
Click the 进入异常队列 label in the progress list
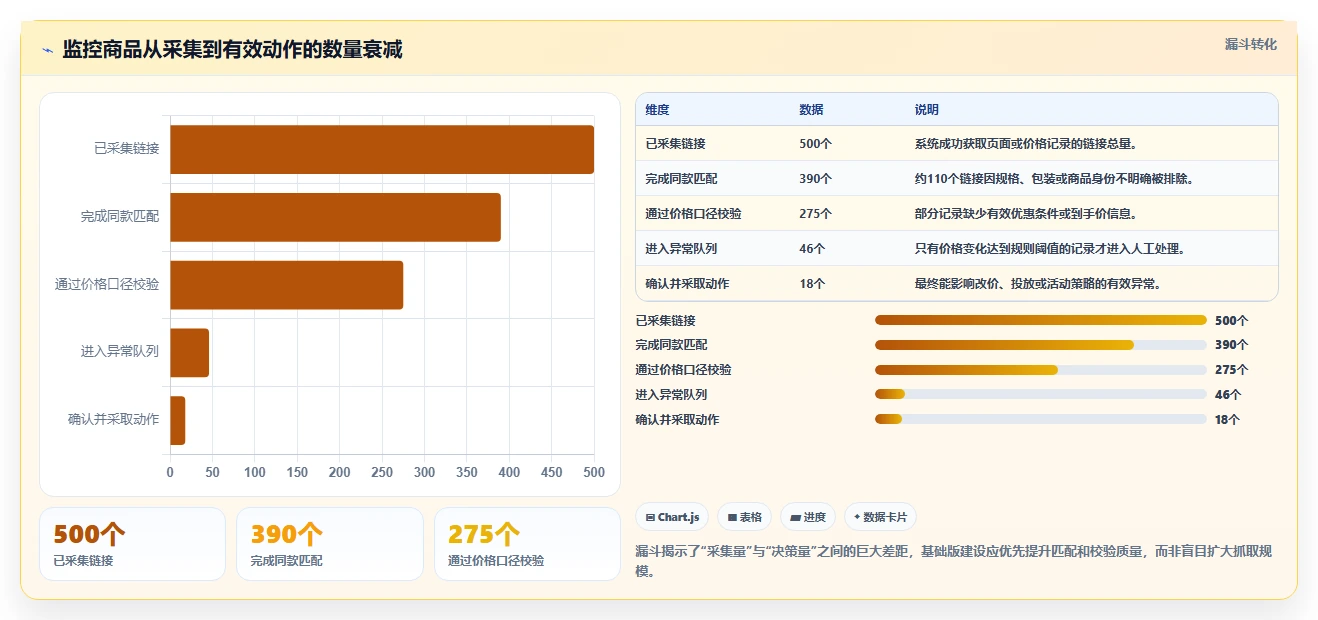672,395
